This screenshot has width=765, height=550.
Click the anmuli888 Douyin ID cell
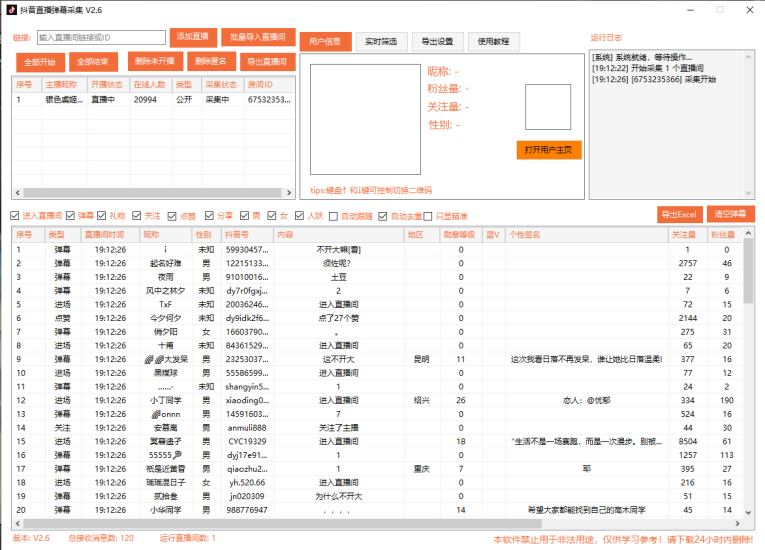247,428
